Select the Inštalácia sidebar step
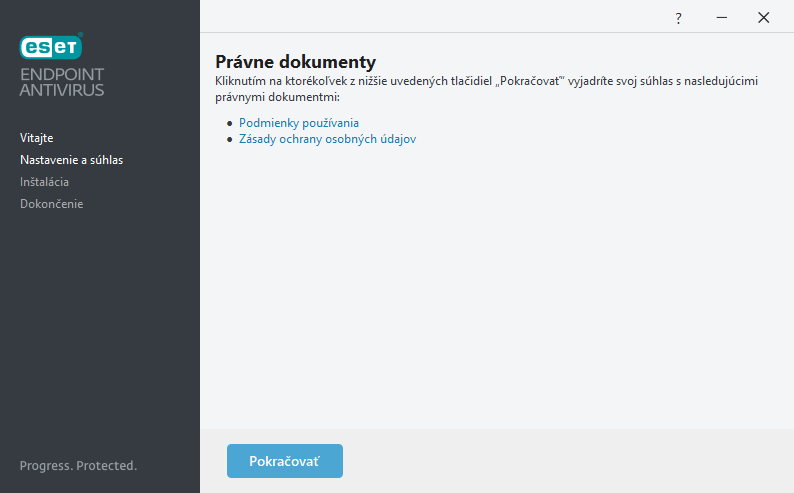Viewport: 794px width, 493px height. pyautogui.click(x=45, y=182)
